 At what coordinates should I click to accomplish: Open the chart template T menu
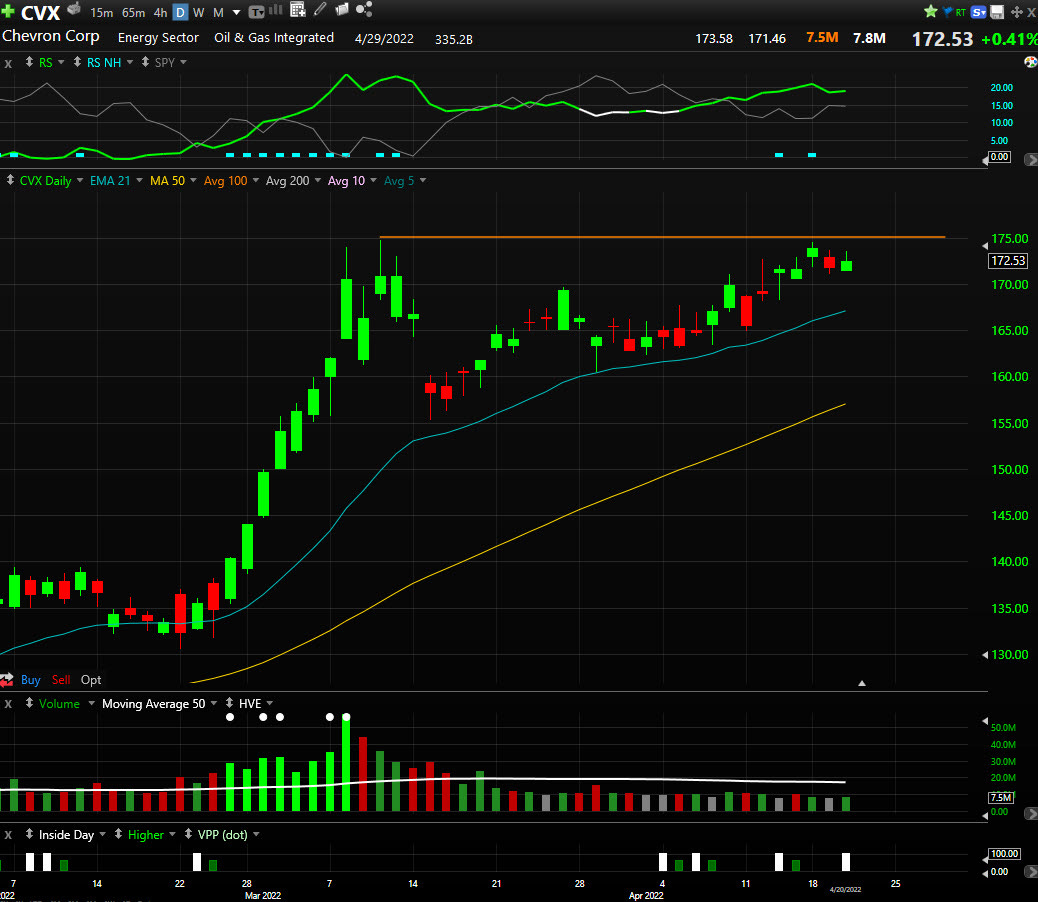[x=256, y=12]
